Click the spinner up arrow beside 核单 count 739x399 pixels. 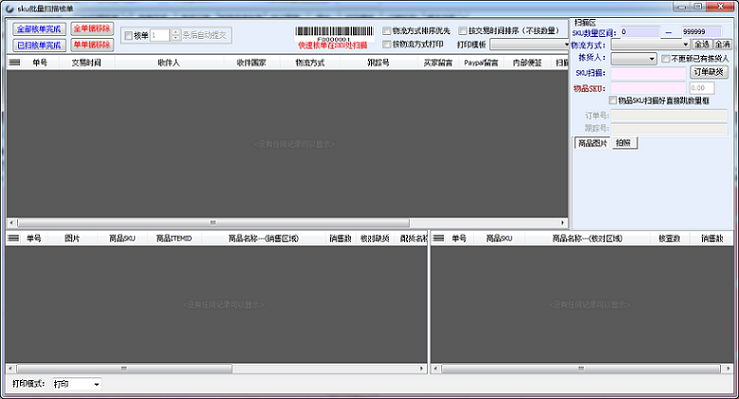(175, 33)
